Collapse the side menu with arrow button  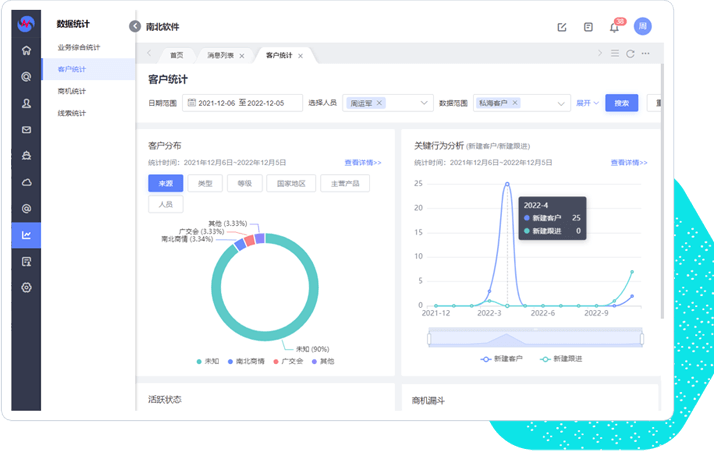pos(135,27)
